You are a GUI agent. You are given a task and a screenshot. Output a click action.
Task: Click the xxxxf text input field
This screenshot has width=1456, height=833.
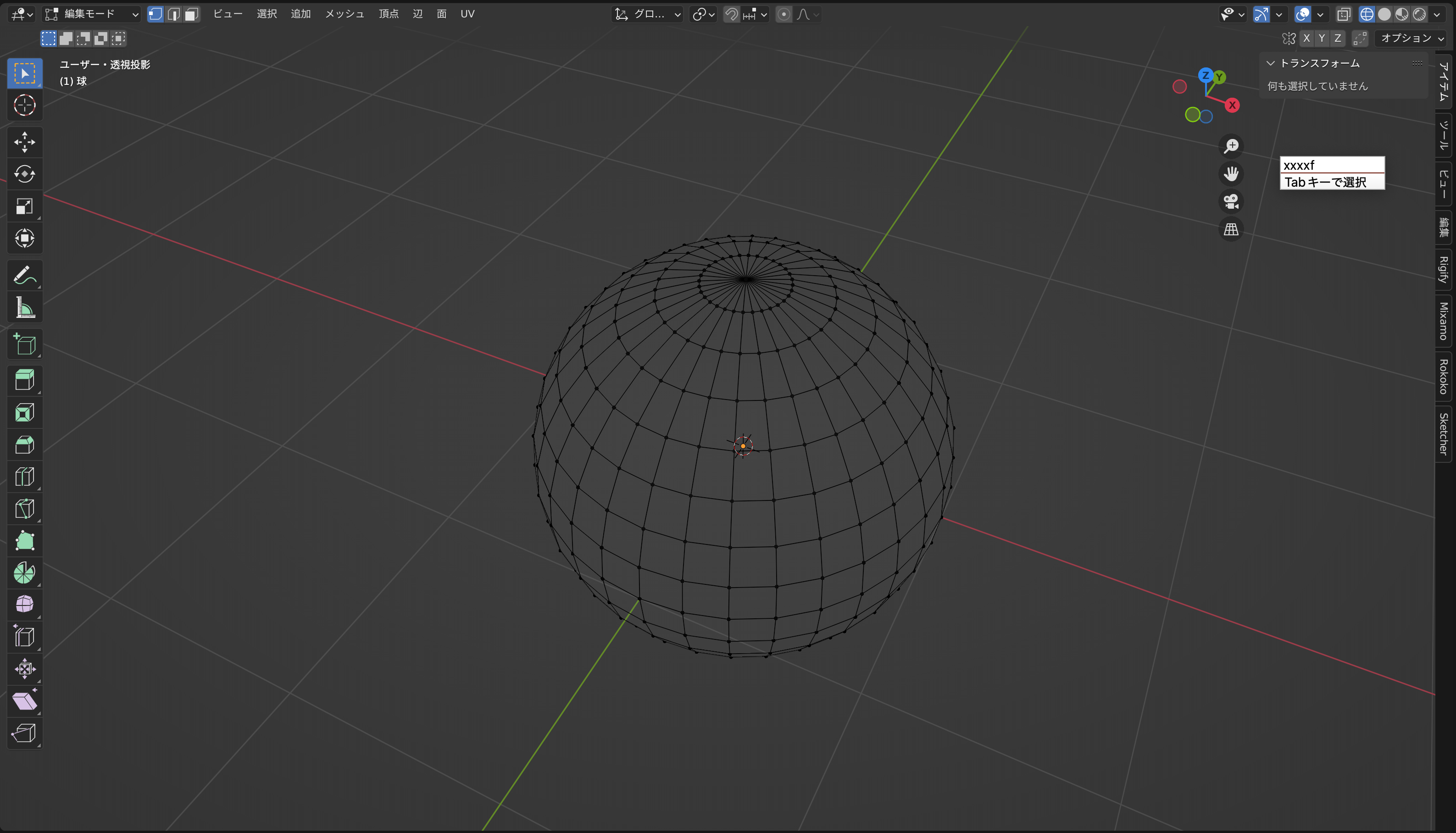[1332, 165]
